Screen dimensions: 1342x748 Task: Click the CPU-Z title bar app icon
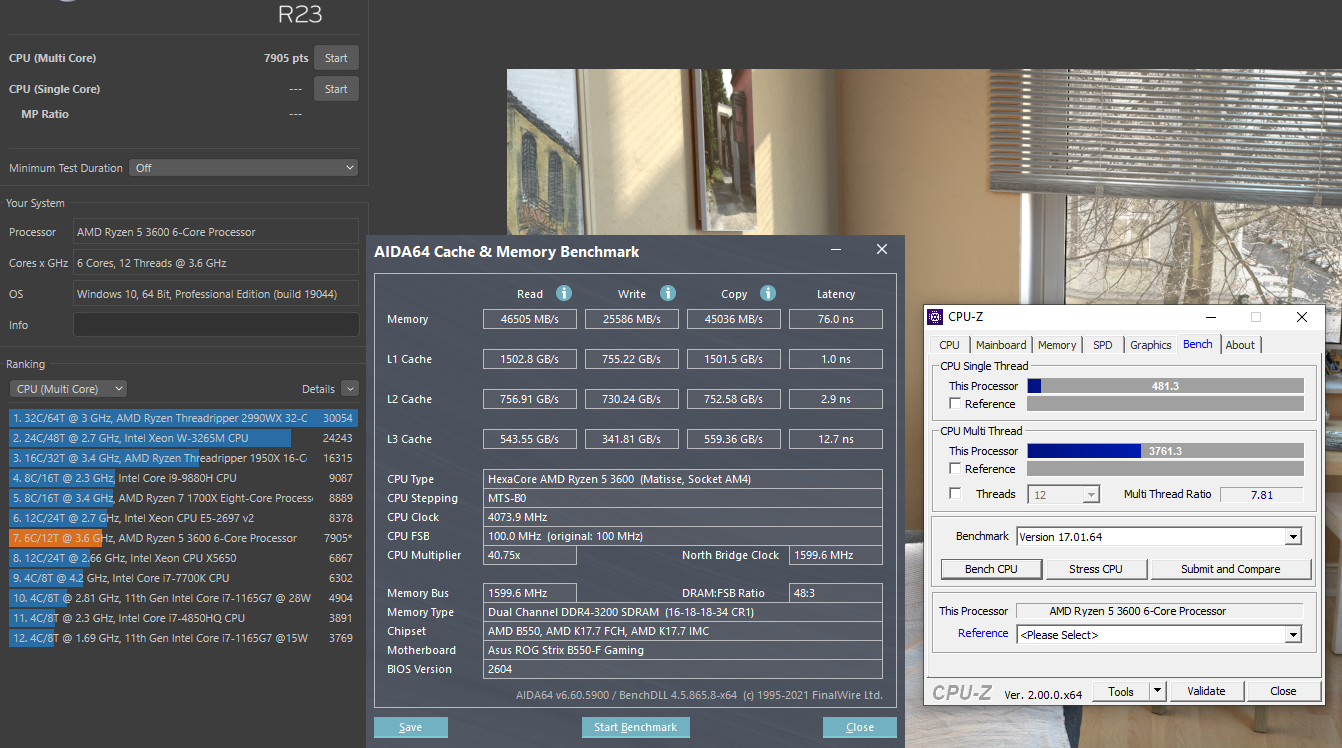point(935,317)
